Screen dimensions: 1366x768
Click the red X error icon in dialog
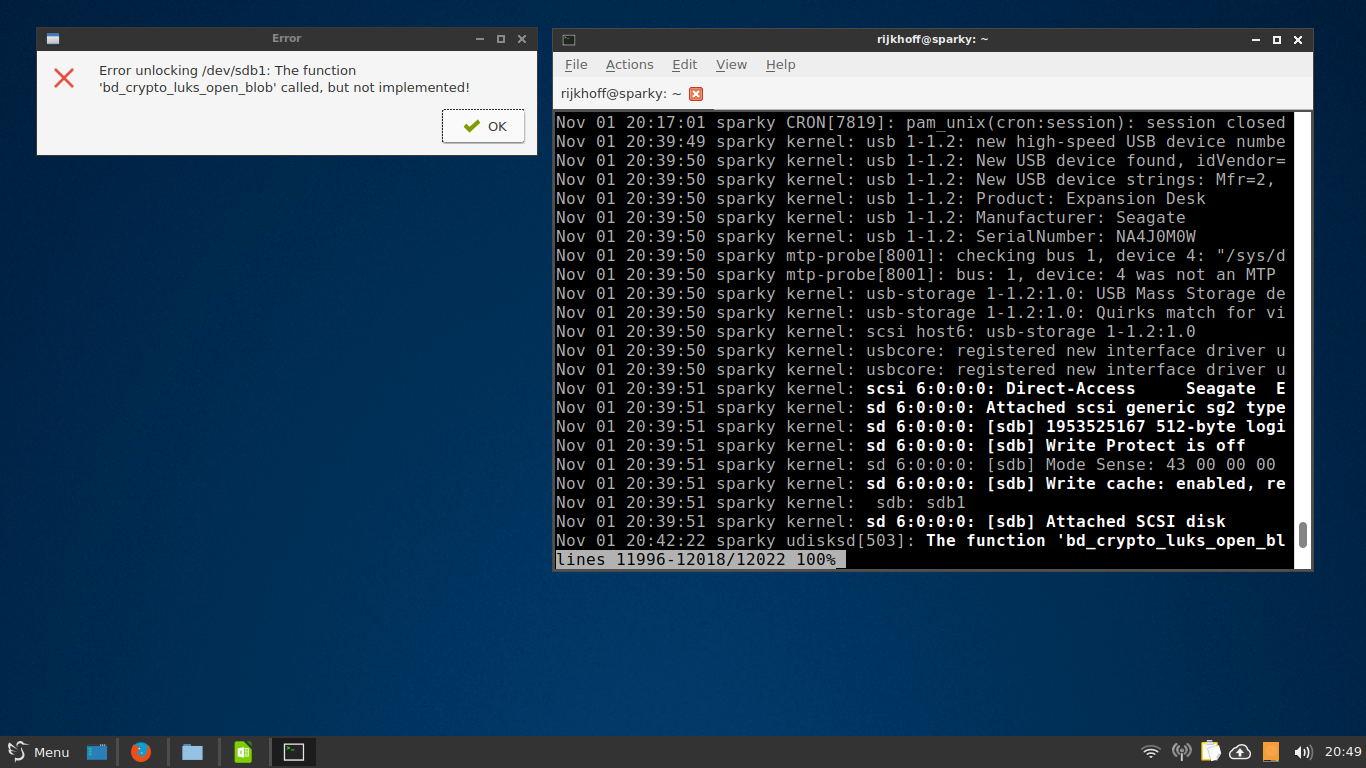64,78
